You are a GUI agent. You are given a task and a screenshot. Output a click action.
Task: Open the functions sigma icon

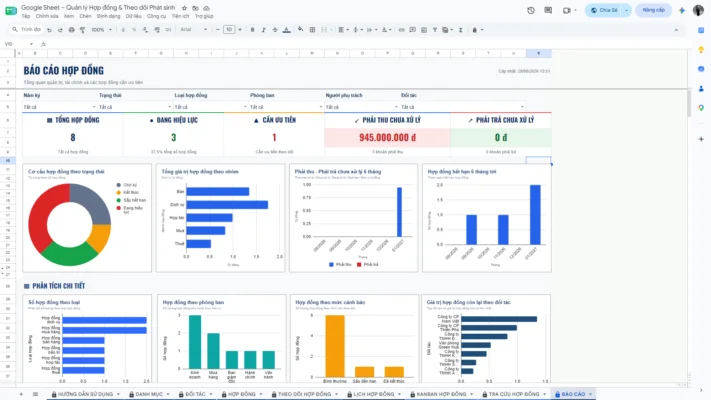(460, 30)
